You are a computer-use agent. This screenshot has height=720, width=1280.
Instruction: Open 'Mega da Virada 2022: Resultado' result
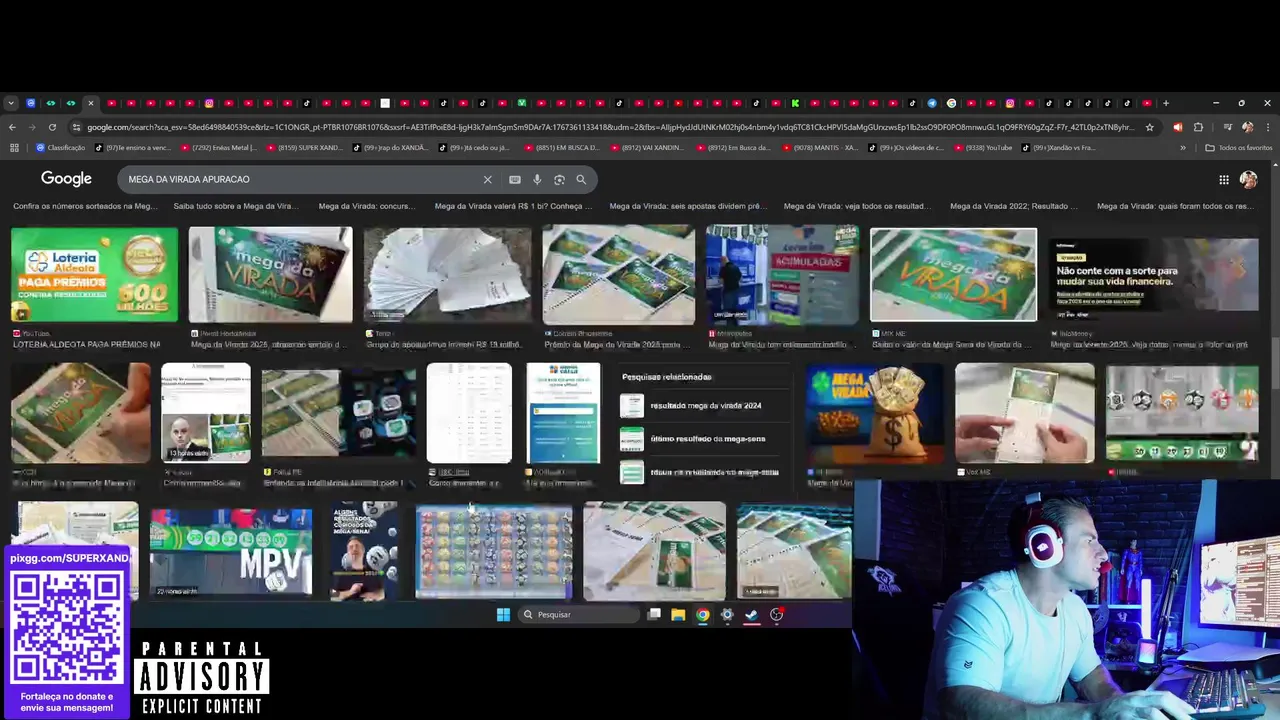[1014, 206]
